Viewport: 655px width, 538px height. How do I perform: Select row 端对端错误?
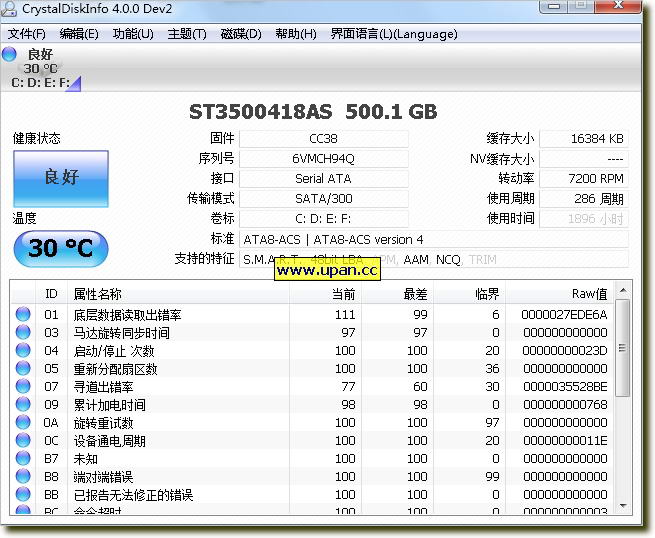click(x=312, y=476)
